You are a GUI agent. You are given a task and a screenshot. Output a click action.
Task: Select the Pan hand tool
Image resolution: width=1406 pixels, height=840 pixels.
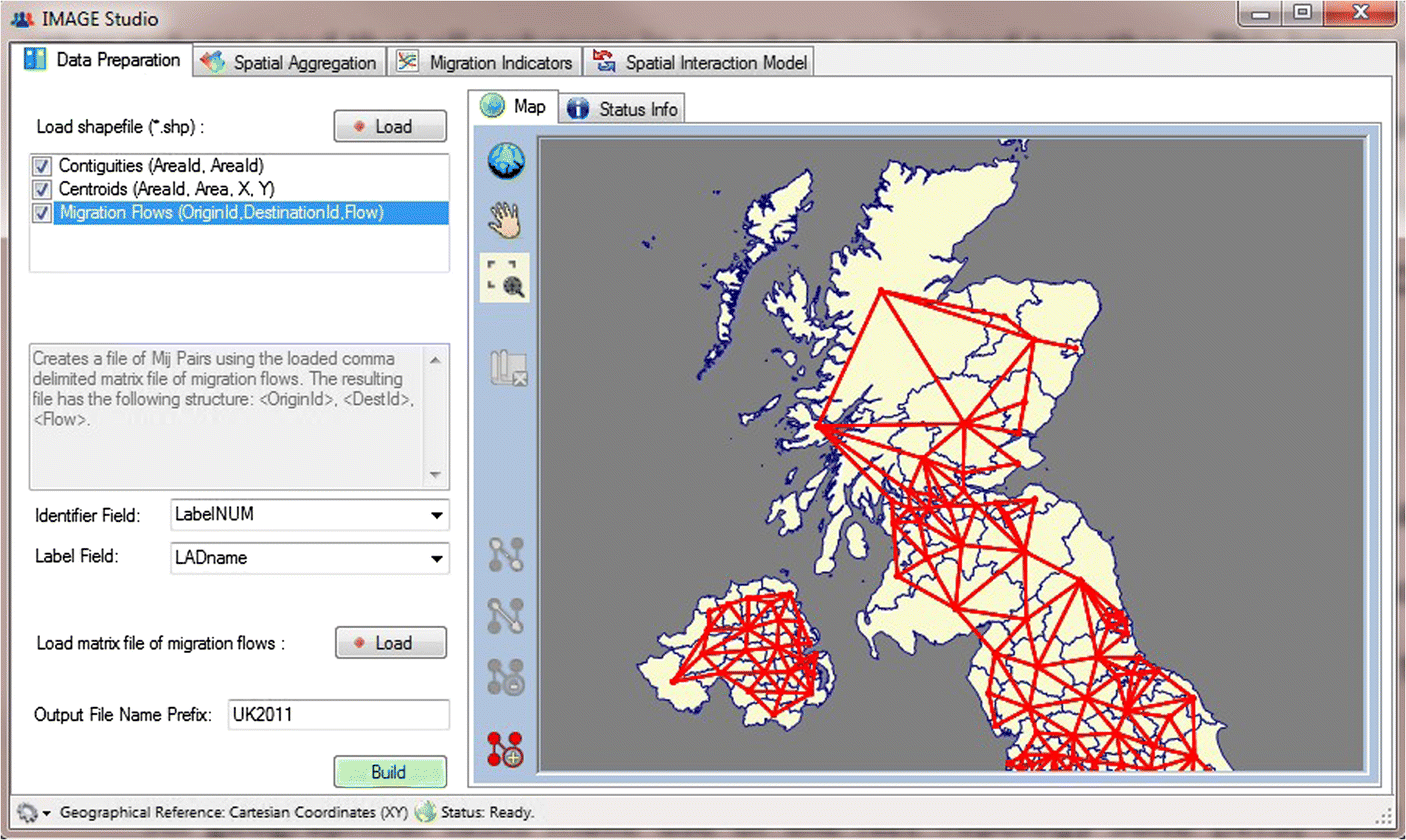507,220
